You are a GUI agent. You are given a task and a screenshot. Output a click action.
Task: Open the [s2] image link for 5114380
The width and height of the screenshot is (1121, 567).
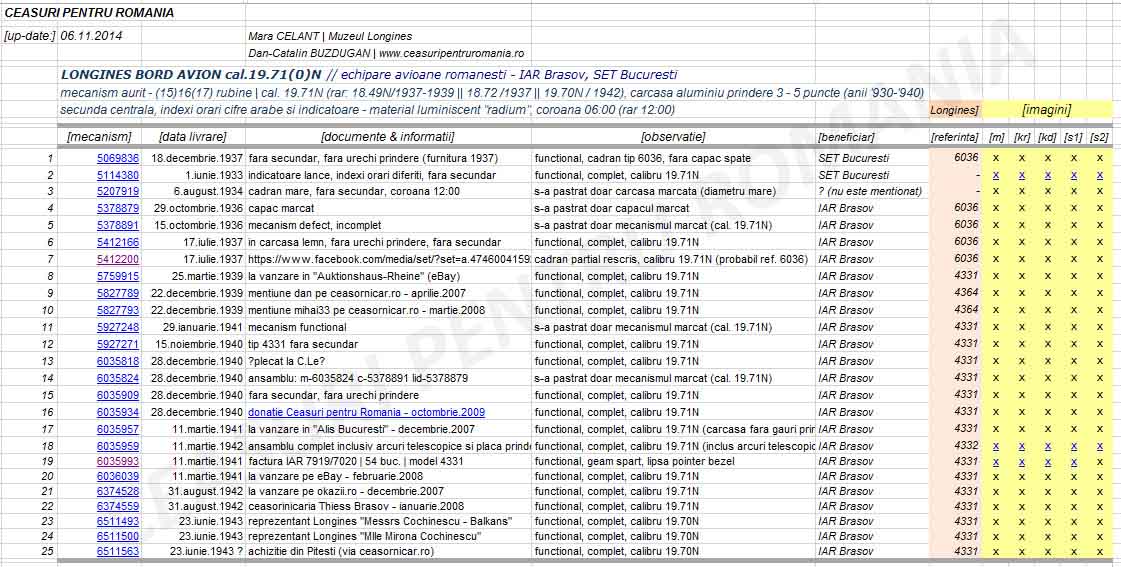tap(1100, 175)
